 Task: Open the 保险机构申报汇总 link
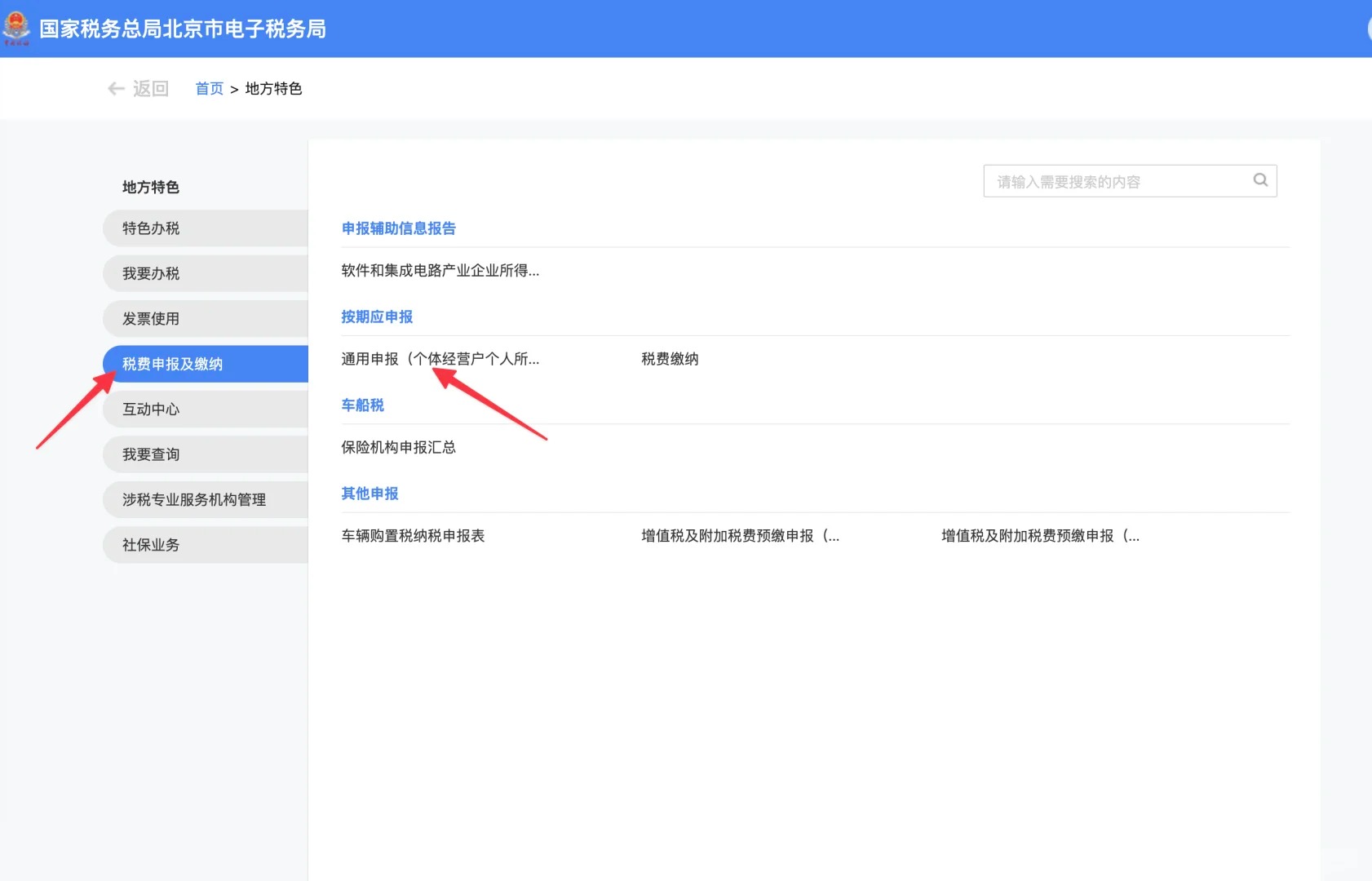399,447
